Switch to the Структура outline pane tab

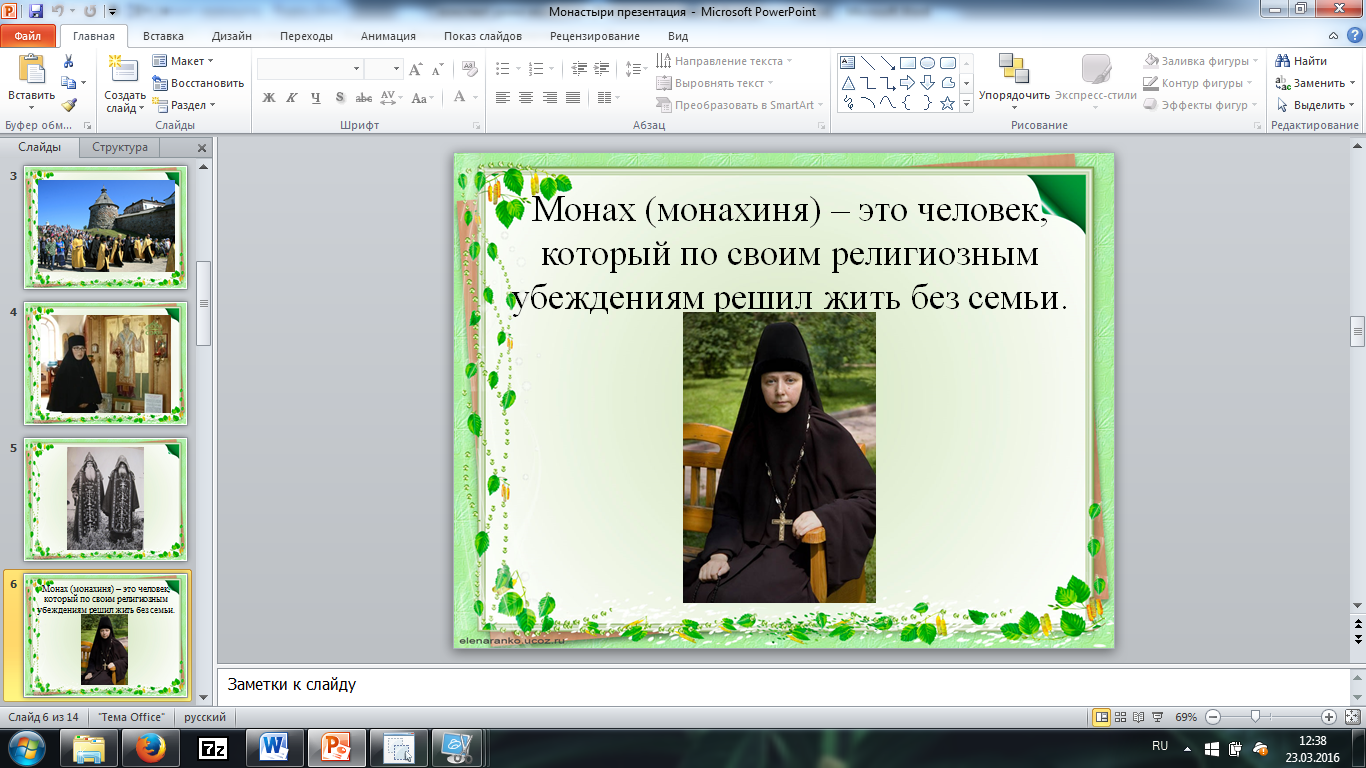pyautogui.click(x=120, y=147)
